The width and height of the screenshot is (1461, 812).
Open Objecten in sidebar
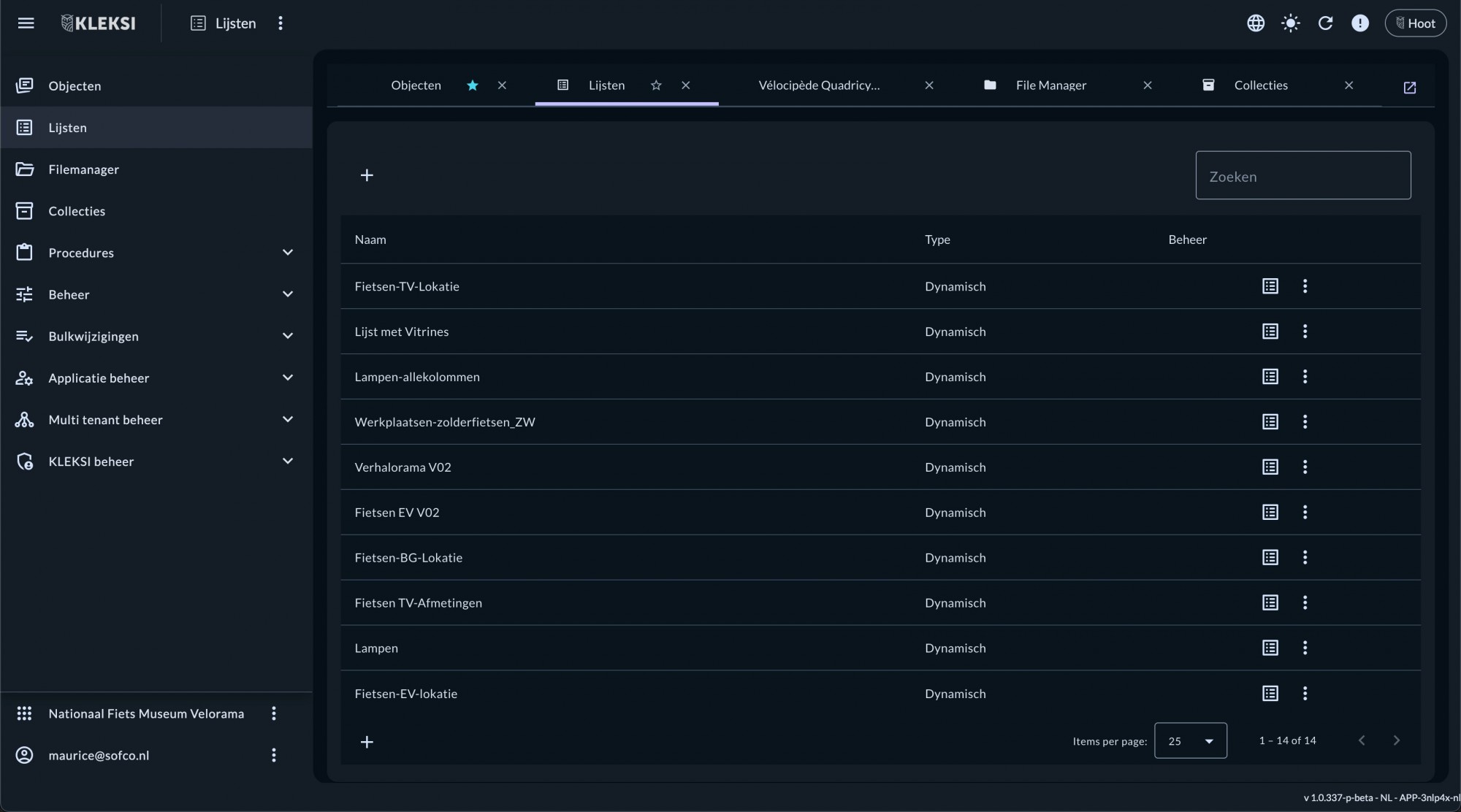pos(156,86)
